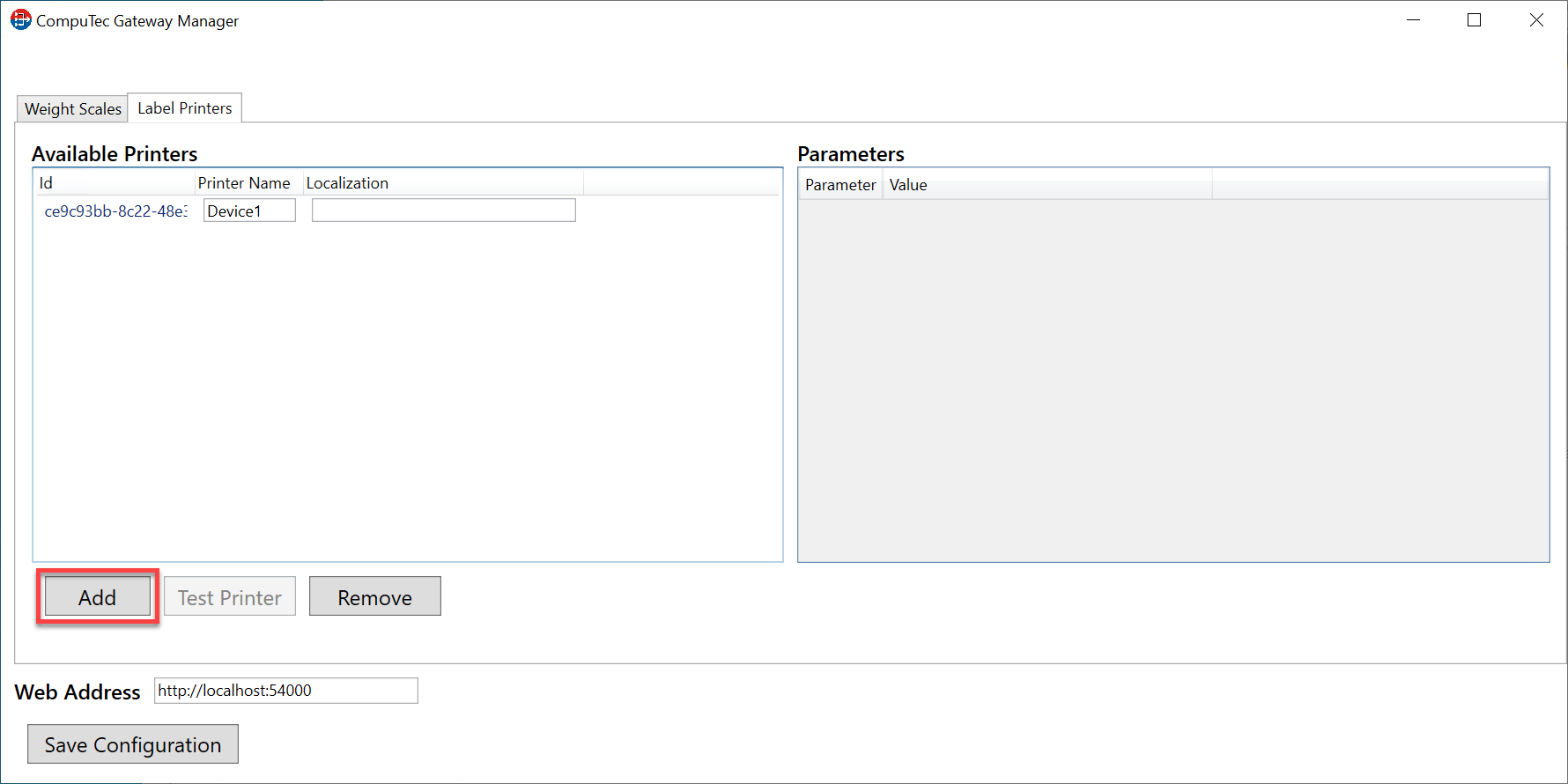The height and width of the screenshot is (784, 1568).
Task: Click the empty Parameters table area
Action: [1172, 379]
